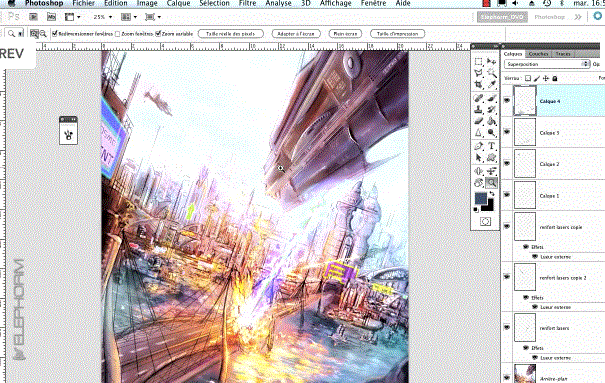Viewport: 605px width, 383px height.
Task: Open the arrange documents dropdown
Action: click(x=129, y=17)
